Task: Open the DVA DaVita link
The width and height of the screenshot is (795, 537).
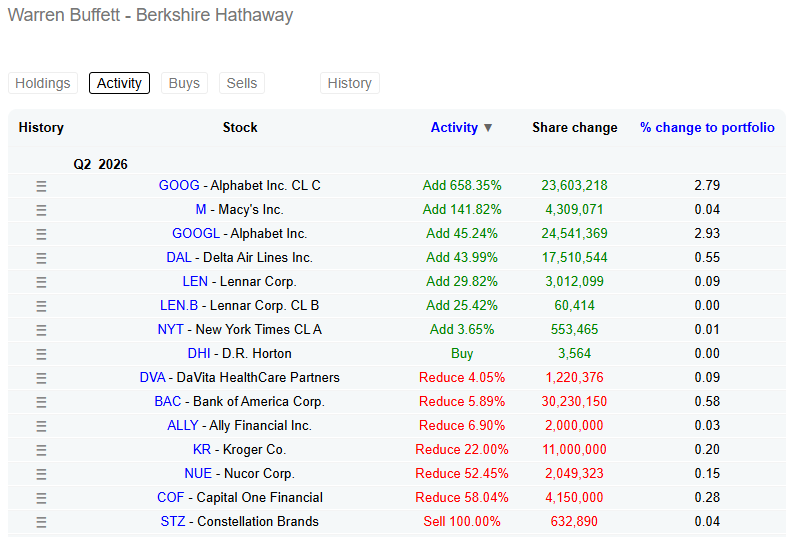Action: (239, 377)
